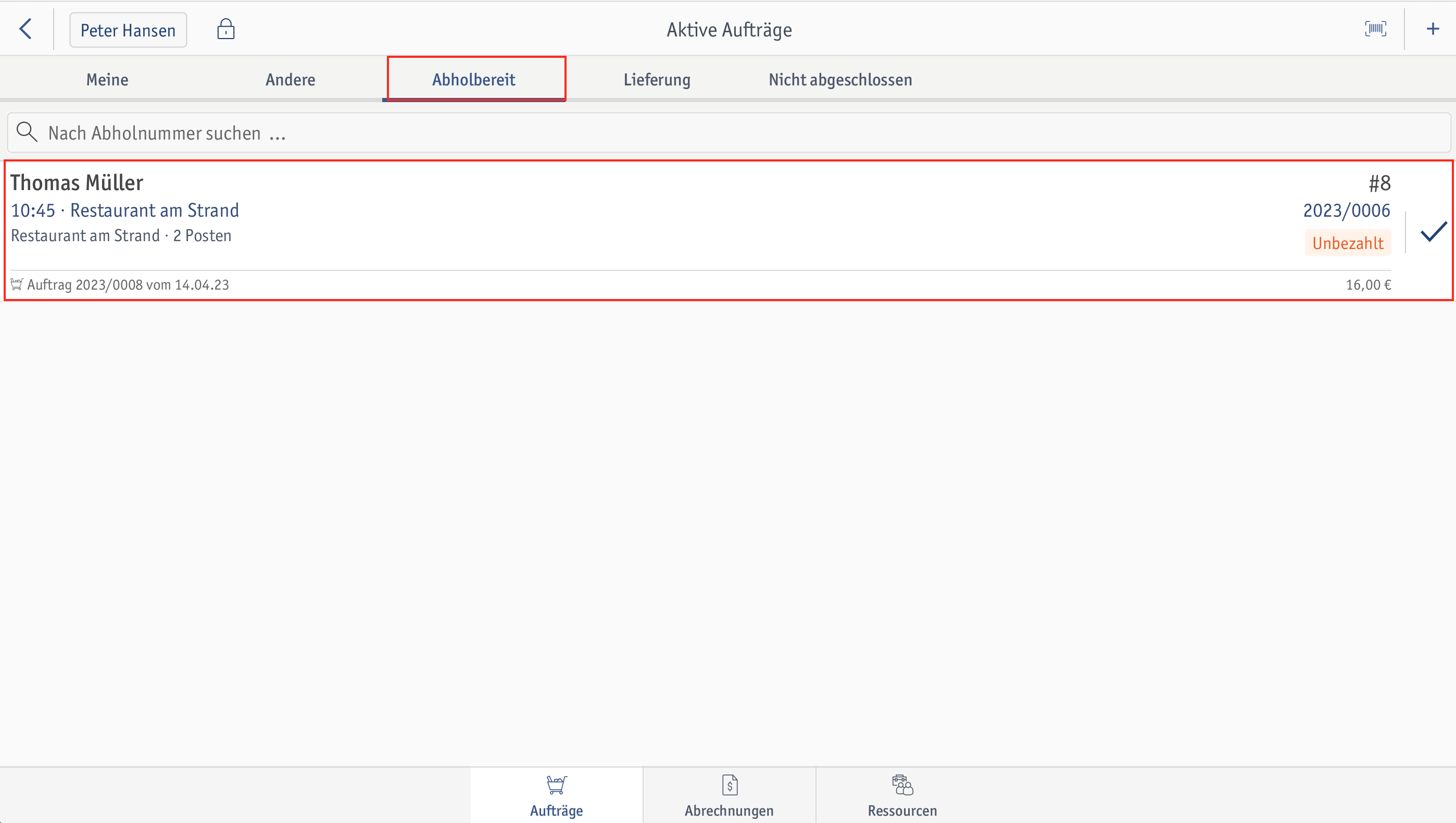Screen dimensions: 1456x823
Task: Click the 10:45 · Restaurant am Strand line
Action: (125, 210)
